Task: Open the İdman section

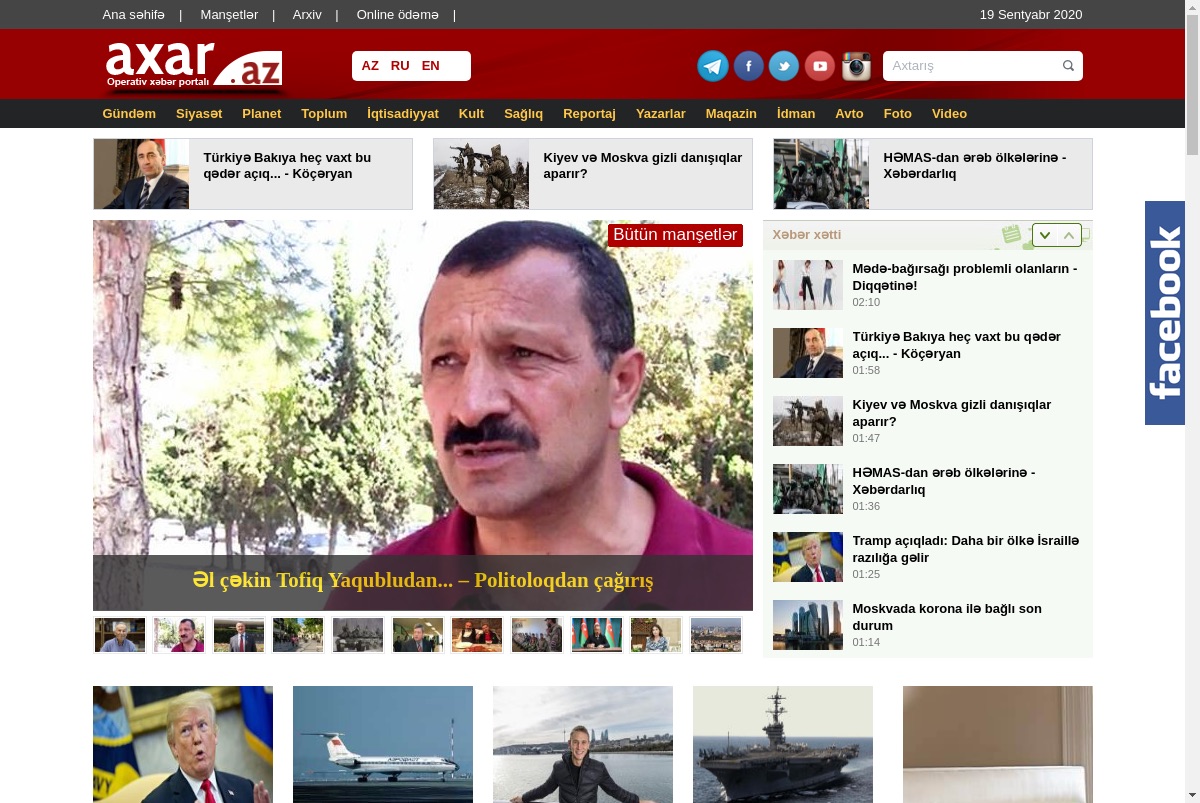Action: (796, 114)
